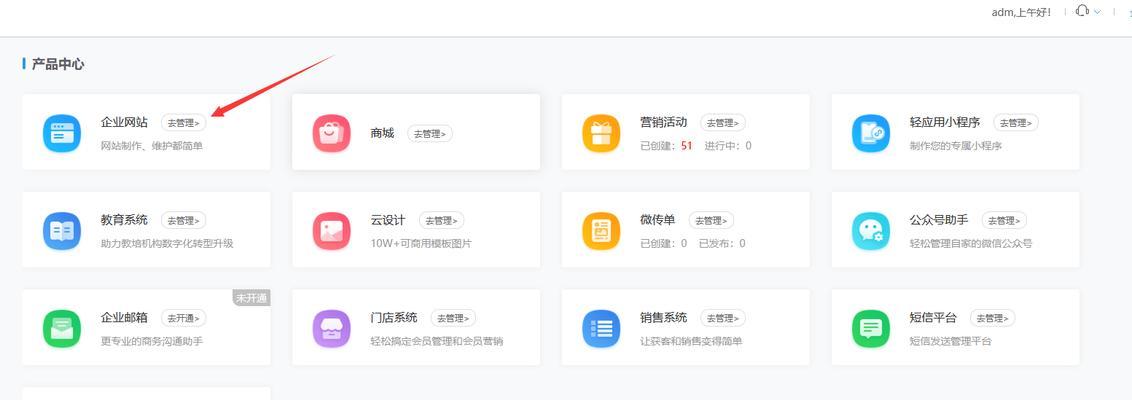Click description 更专业的商务沟通助手

click(x=152, y=341)
